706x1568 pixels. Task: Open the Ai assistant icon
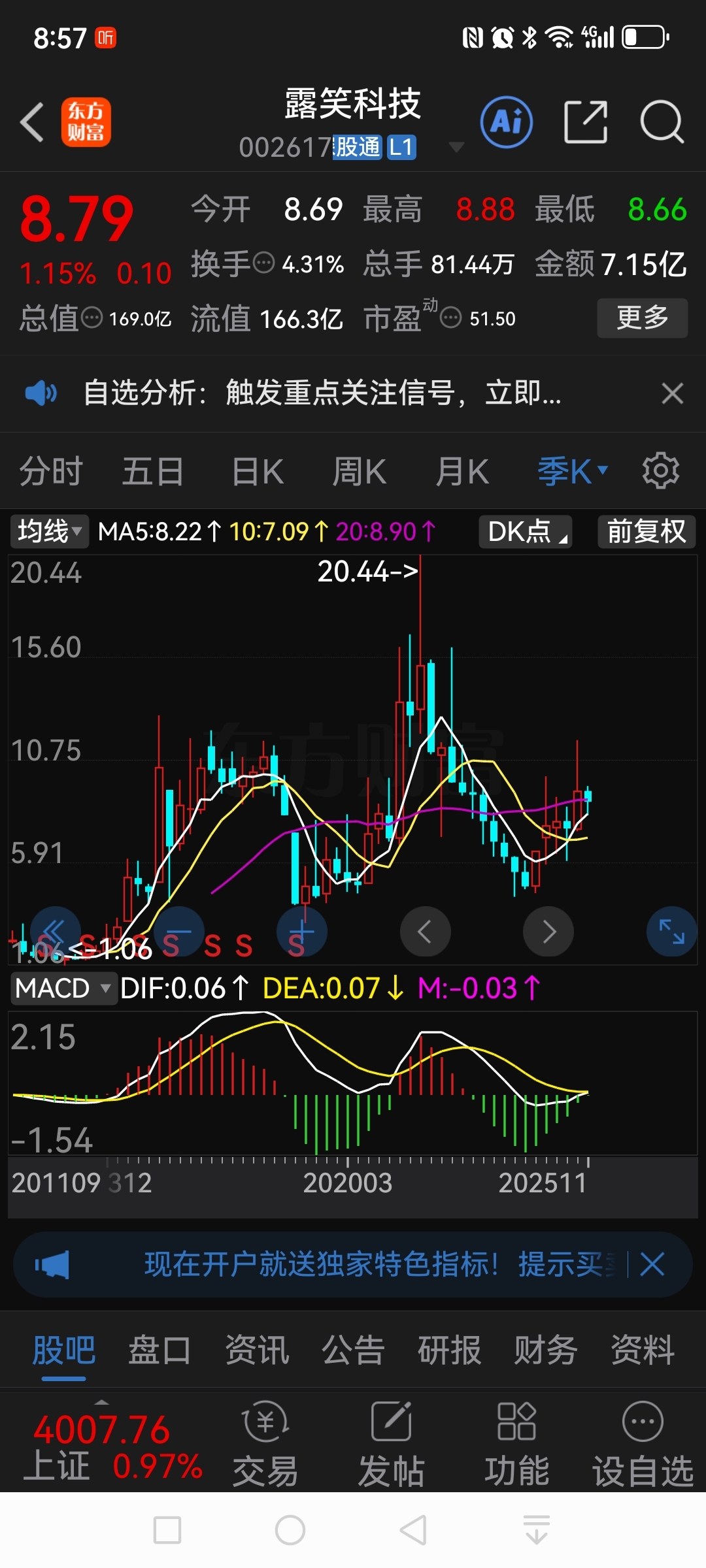coord(507,122)
